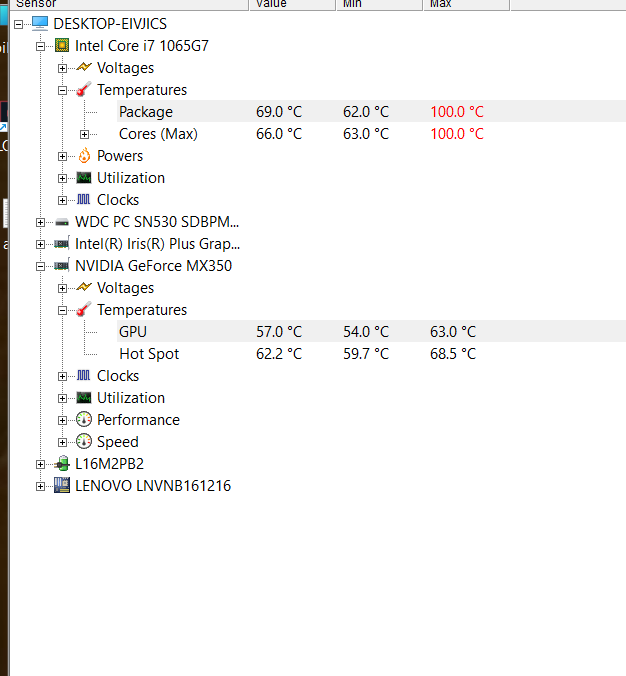Click GPU minimum value 54.0 °C
Screen dimensions: 626x676
(366, 332)
